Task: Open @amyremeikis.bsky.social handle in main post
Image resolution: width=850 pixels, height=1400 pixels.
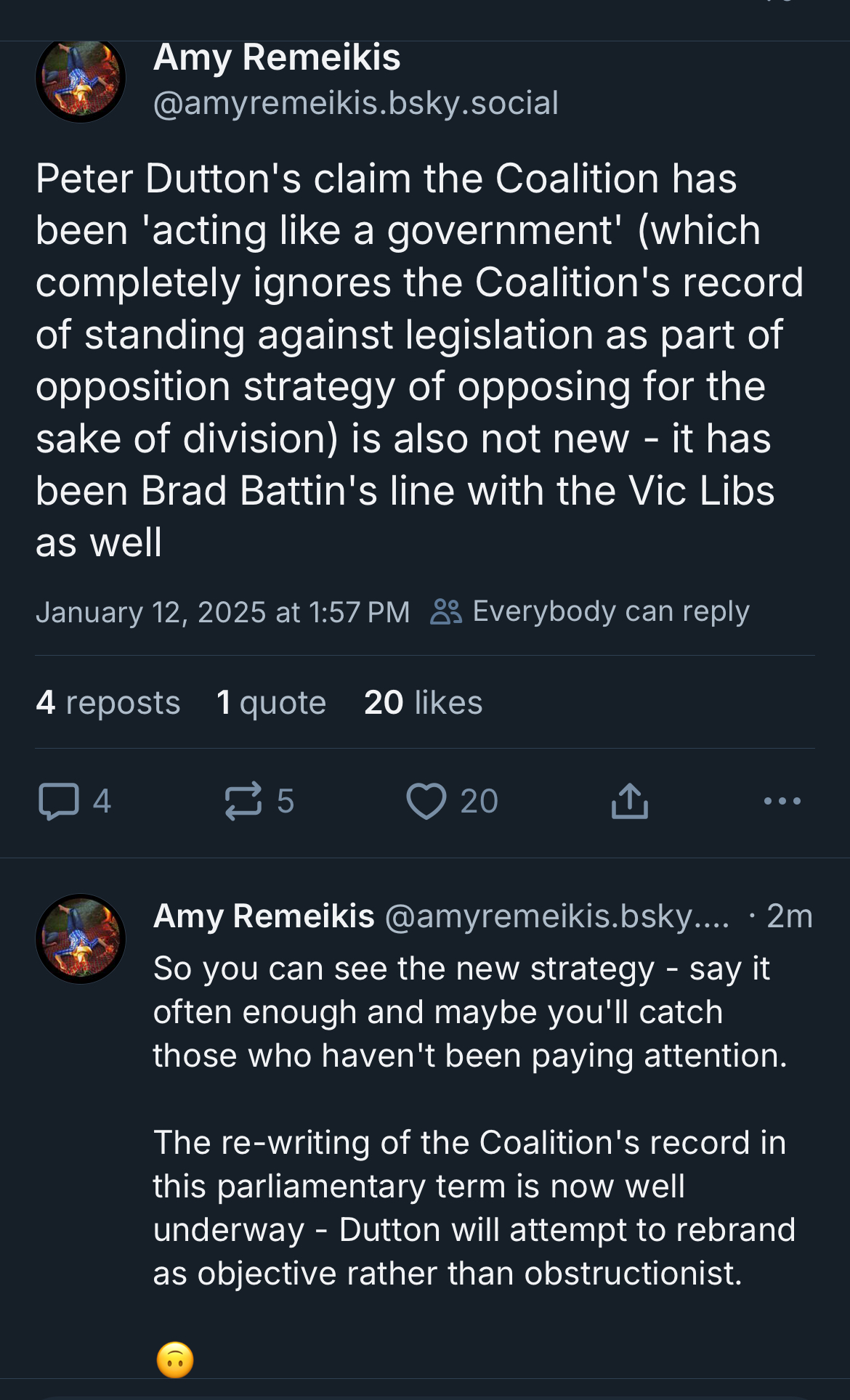Action: tap(355, 102)
